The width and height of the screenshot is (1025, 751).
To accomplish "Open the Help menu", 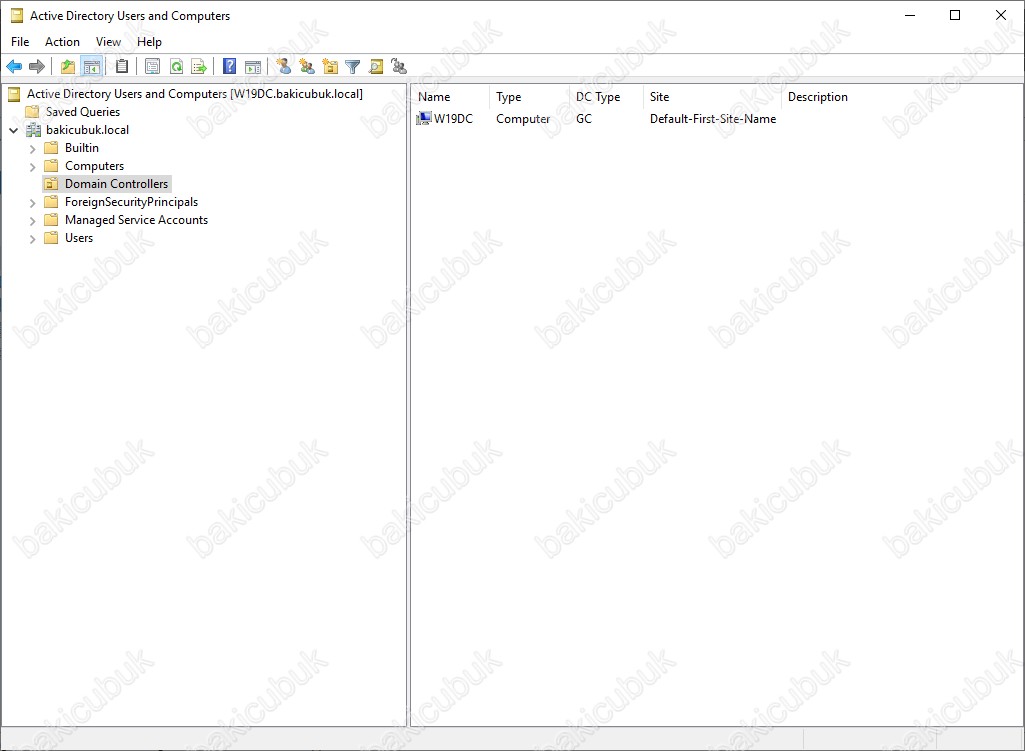I will tap(149, 42).
